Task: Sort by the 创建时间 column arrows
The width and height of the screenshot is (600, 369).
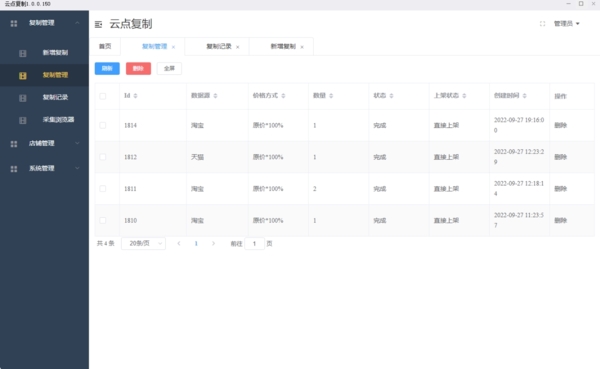Action: (524, 96)
